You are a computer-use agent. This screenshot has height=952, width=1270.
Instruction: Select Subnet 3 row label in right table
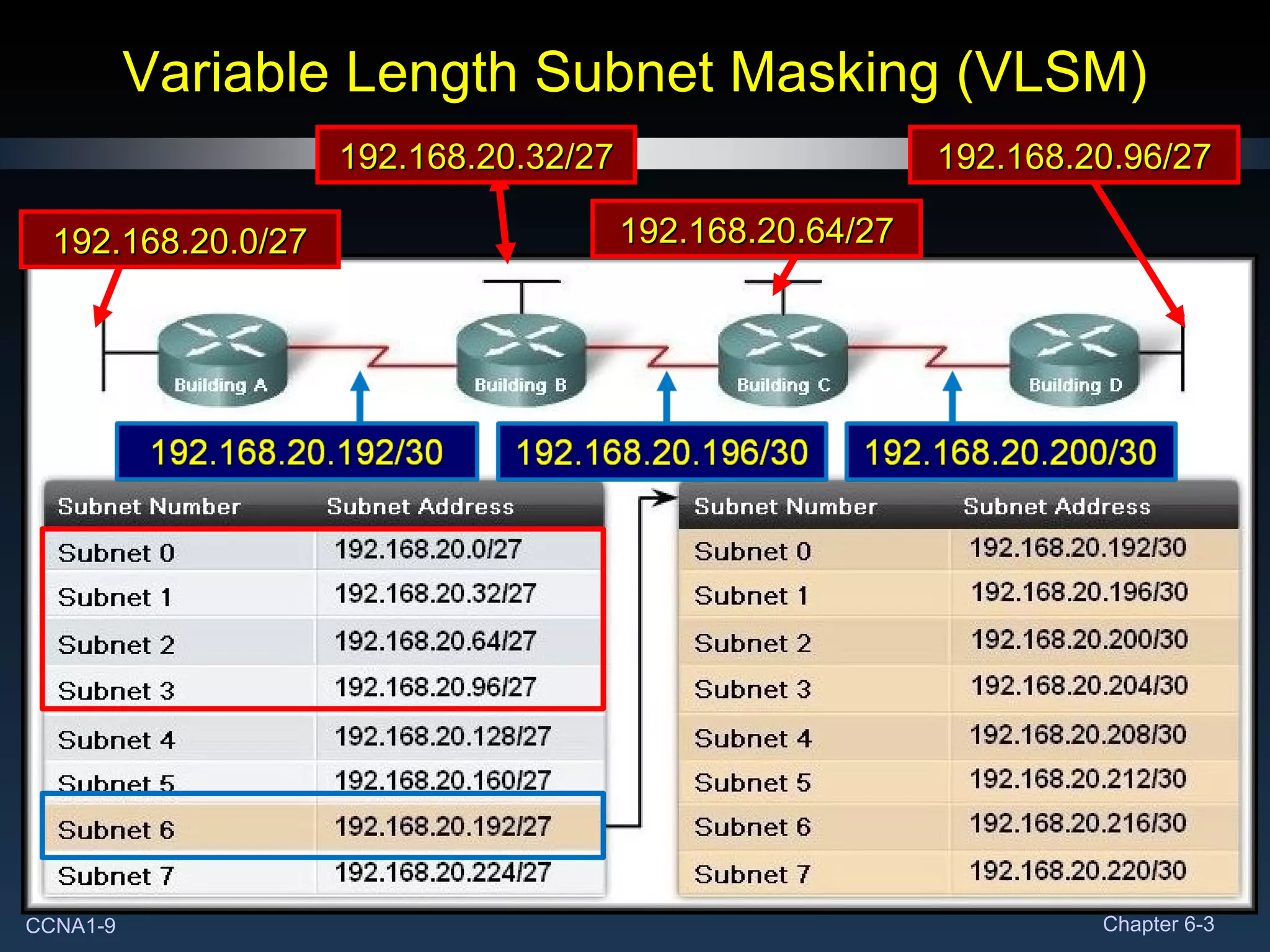coord(753,689)
